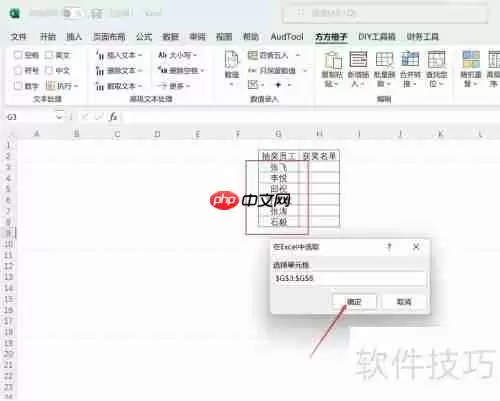Confirm with the 确定 button
The width and height of the screenshot is (500, 401).
pos(354,302)
